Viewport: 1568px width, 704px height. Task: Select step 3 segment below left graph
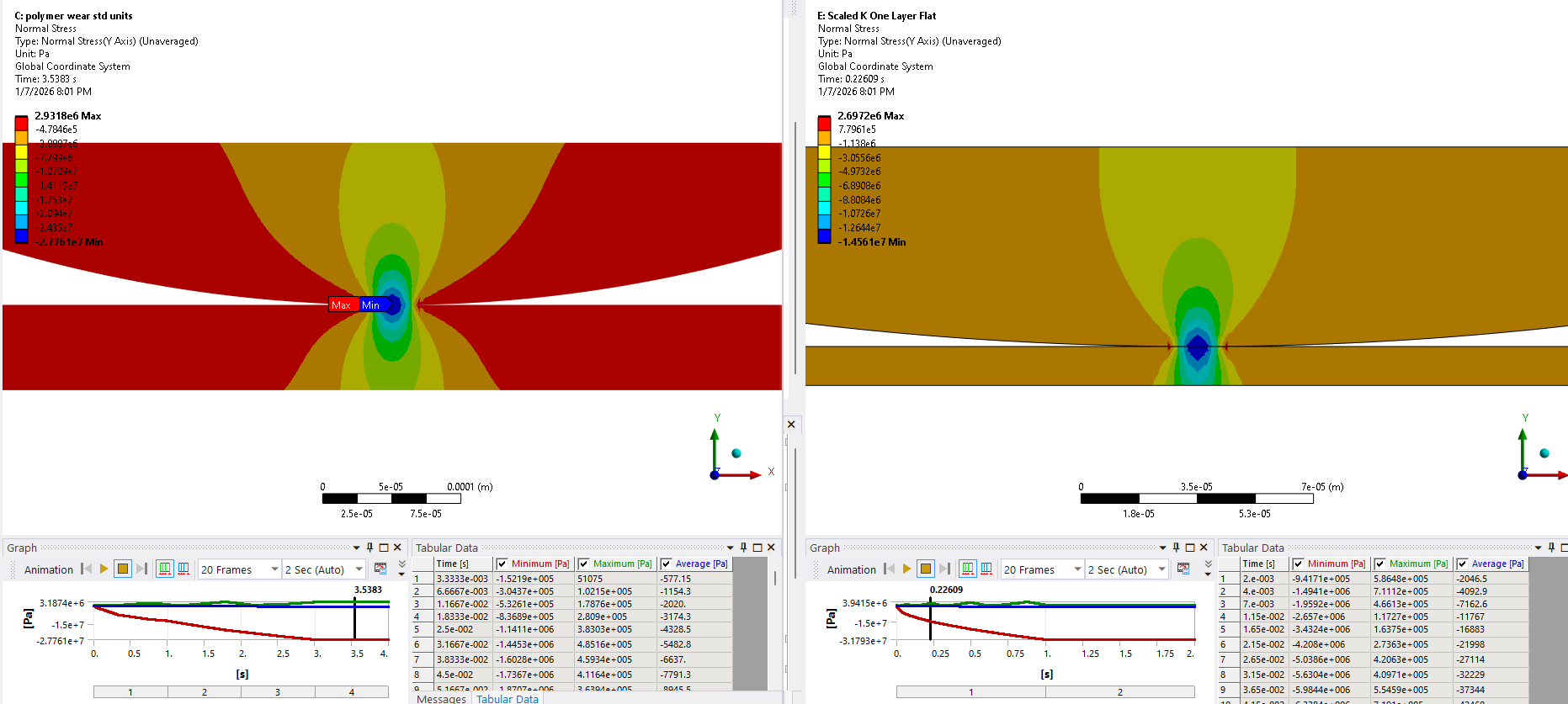point(278,692)
